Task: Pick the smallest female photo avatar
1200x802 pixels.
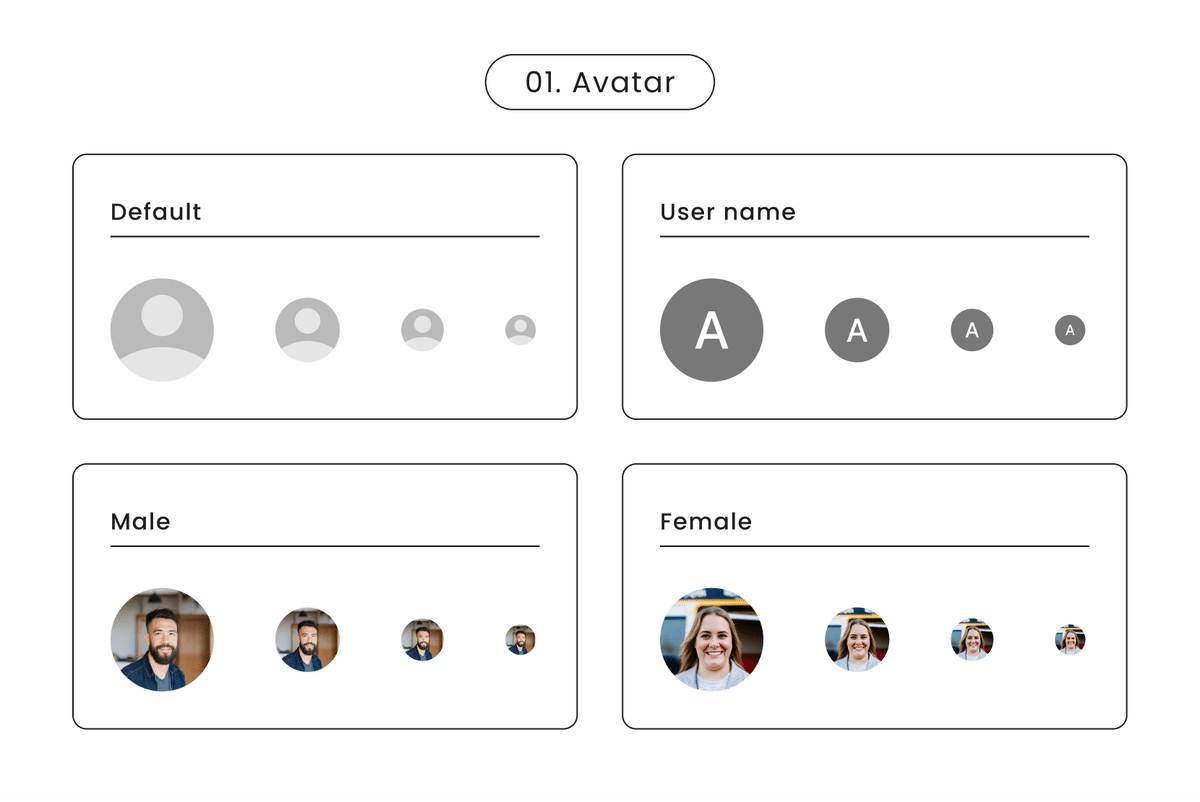Action: point(1070,640)
